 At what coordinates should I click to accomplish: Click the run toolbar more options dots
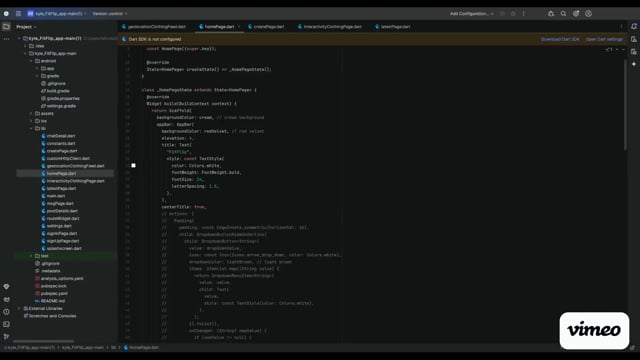pos(524,13)
